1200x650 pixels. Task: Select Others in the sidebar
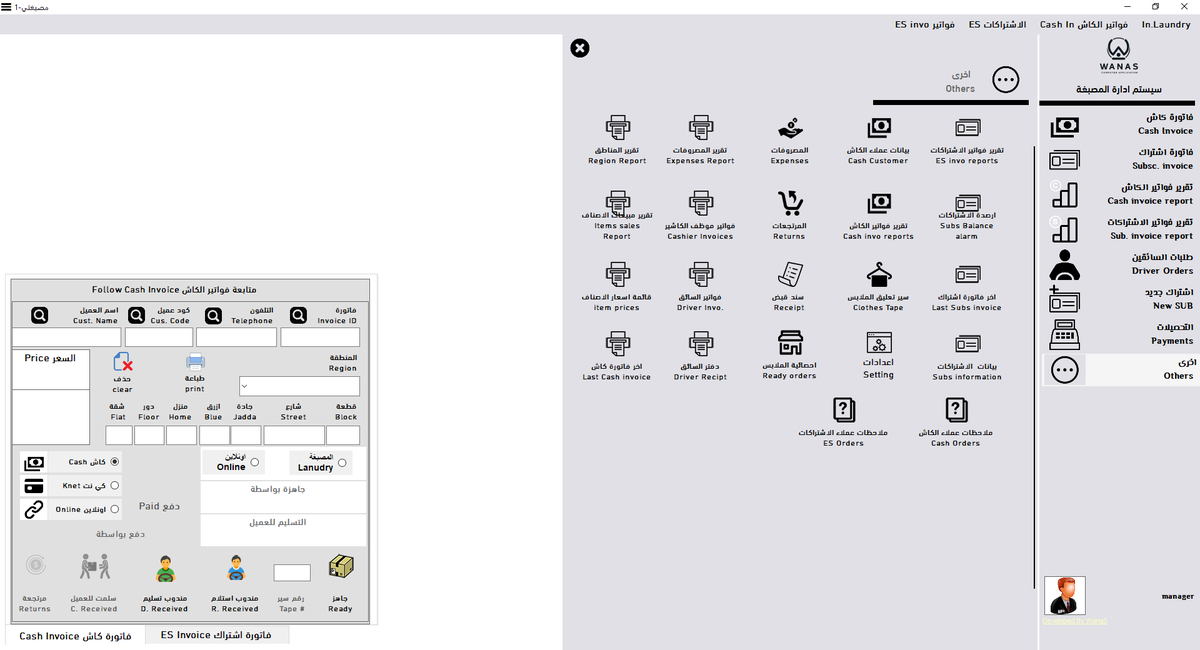click(x=1120, y=369)
